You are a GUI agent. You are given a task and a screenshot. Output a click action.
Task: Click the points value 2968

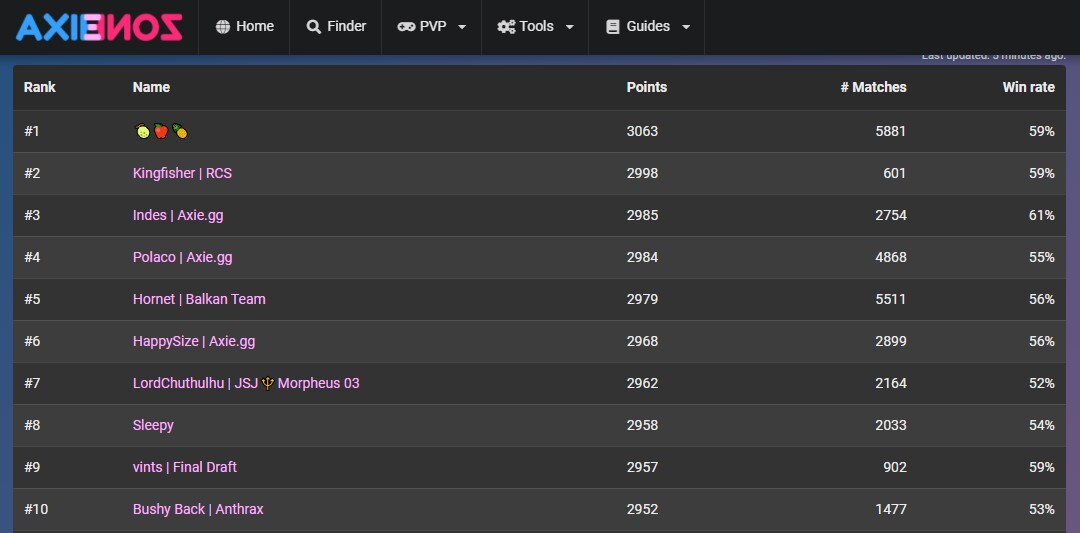(x=642, y=342)
